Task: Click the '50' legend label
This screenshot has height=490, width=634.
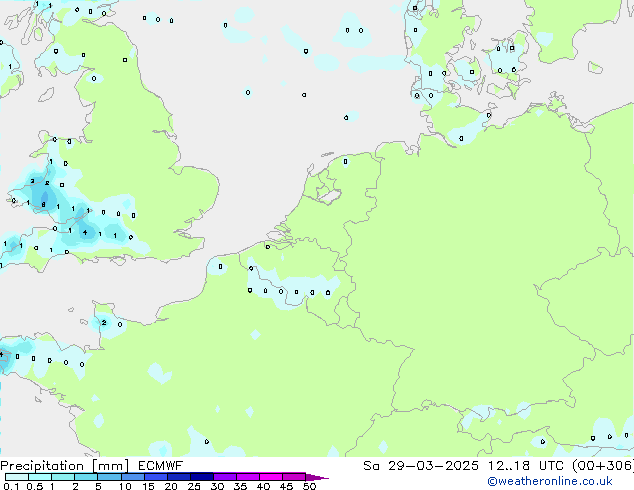Action: coord(309,486)
